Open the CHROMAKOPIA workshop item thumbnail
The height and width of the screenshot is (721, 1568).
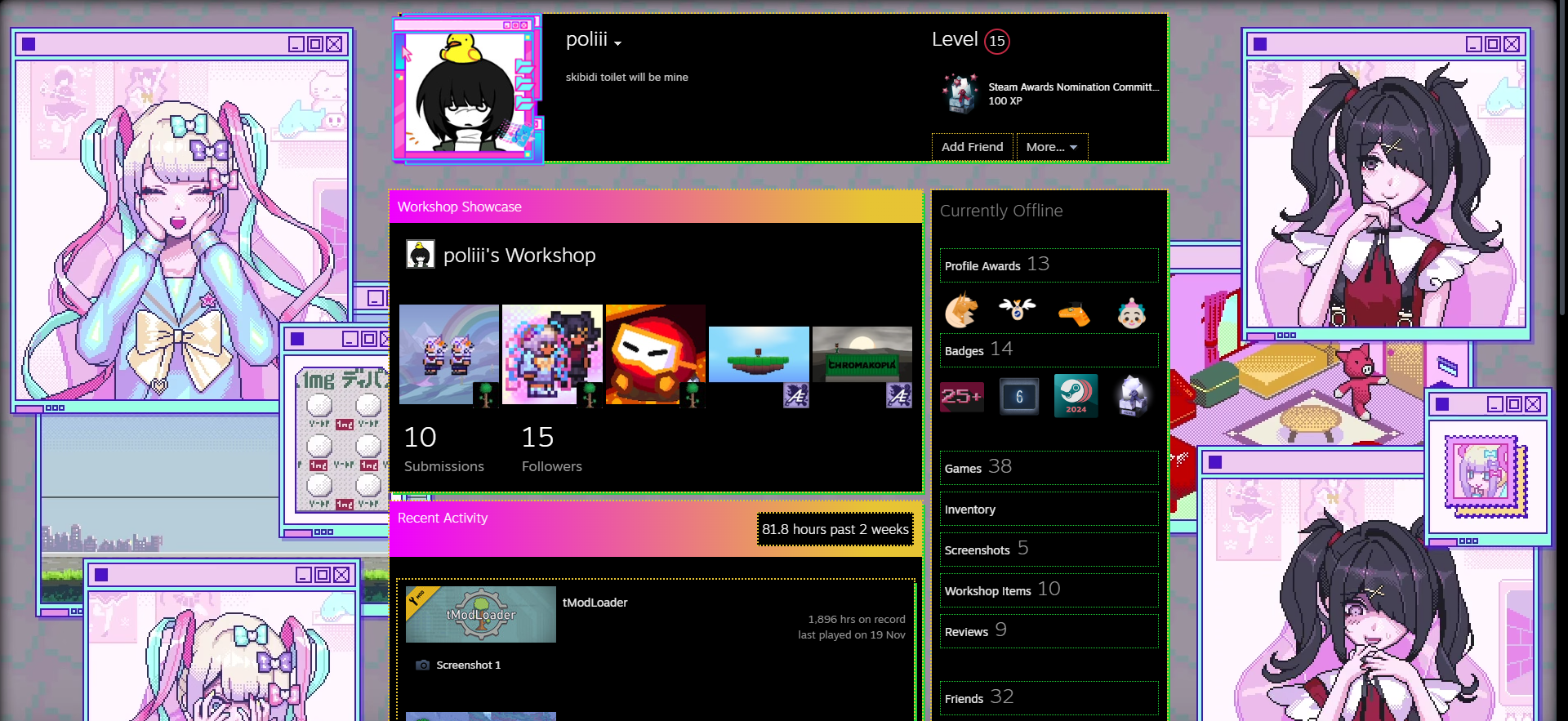pos(862,355)
